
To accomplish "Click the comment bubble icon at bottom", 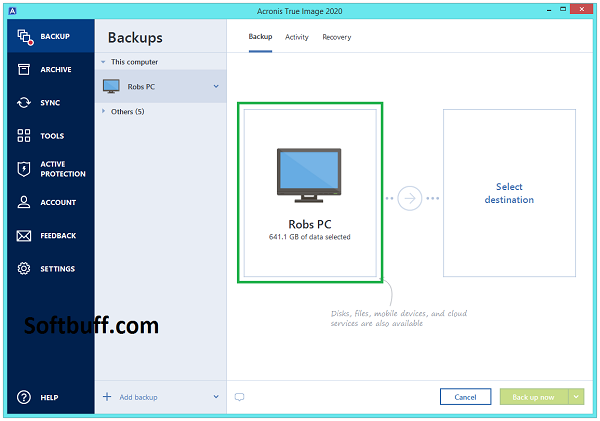I will (240, 397).
